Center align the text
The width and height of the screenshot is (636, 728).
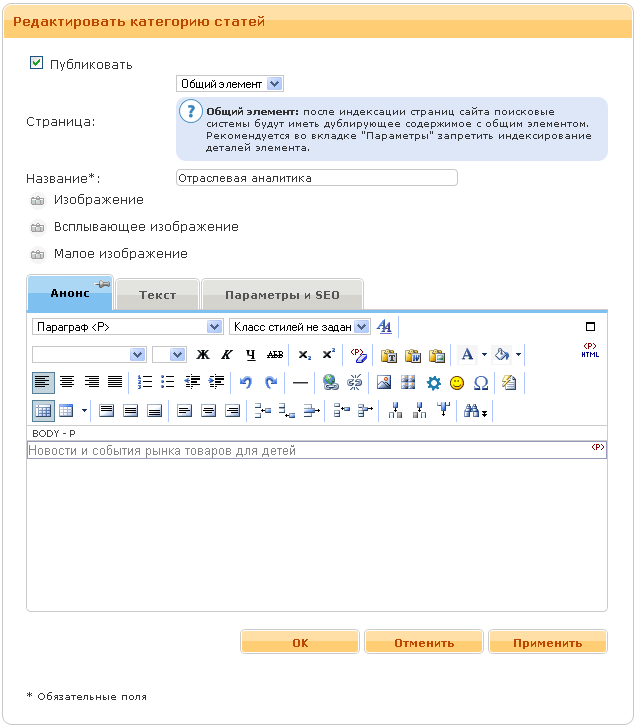[x=67, y=382]
